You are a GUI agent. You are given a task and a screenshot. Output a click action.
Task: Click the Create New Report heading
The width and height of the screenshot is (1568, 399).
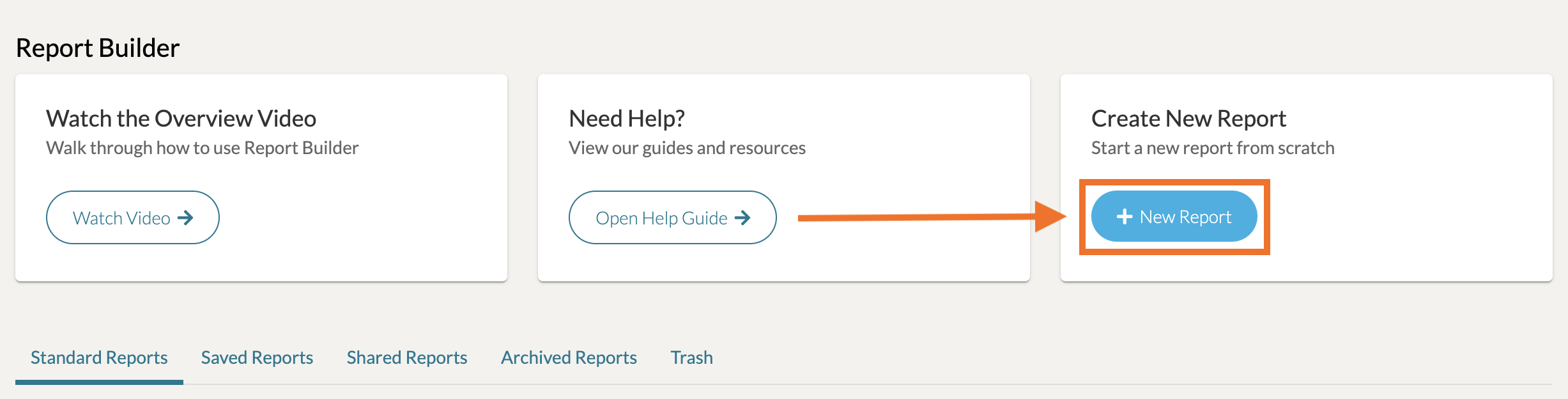coord(1188,118)
